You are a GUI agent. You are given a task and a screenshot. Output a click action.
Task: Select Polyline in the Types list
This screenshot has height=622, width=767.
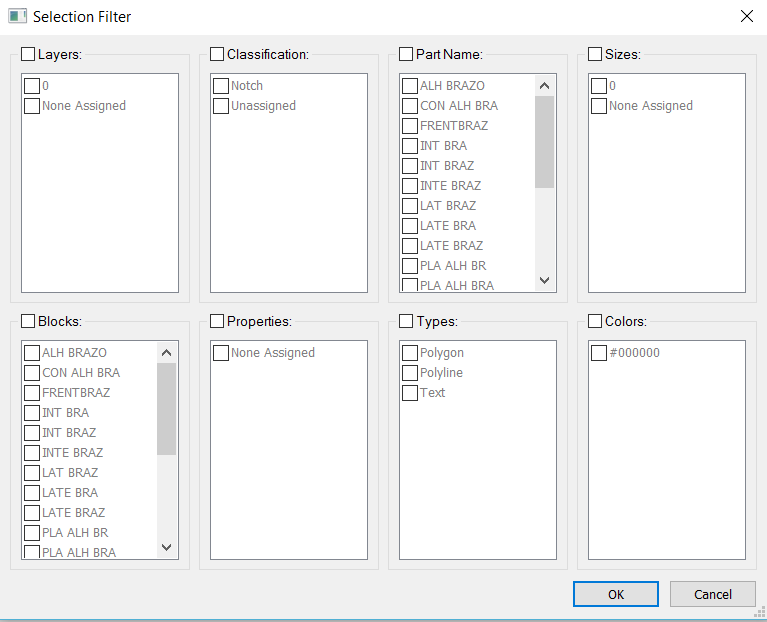click(x=410, y=373)
